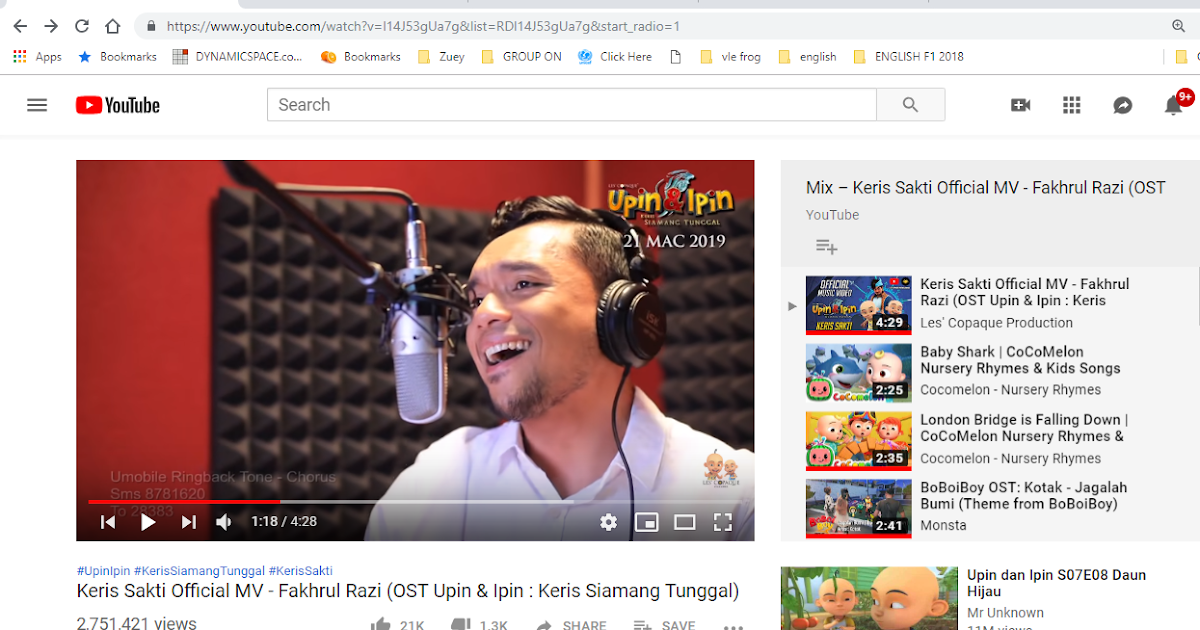
Task: Skip to next video in player
Action: click(x=188, y=522)
